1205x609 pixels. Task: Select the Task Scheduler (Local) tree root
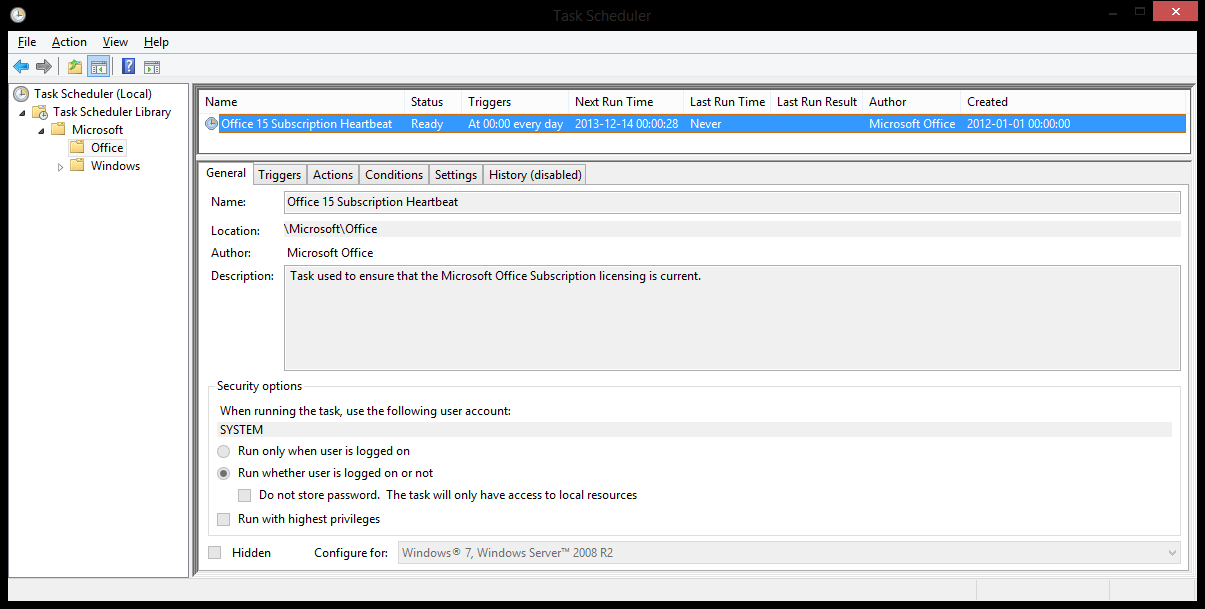93,94
